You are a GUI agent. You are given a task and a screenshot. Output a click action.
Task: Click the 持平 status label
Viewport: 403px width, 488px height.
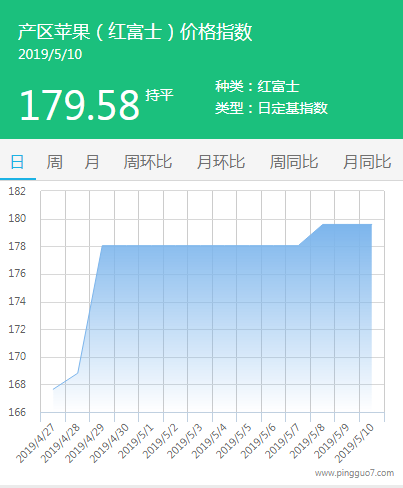[x=159, y=95]
